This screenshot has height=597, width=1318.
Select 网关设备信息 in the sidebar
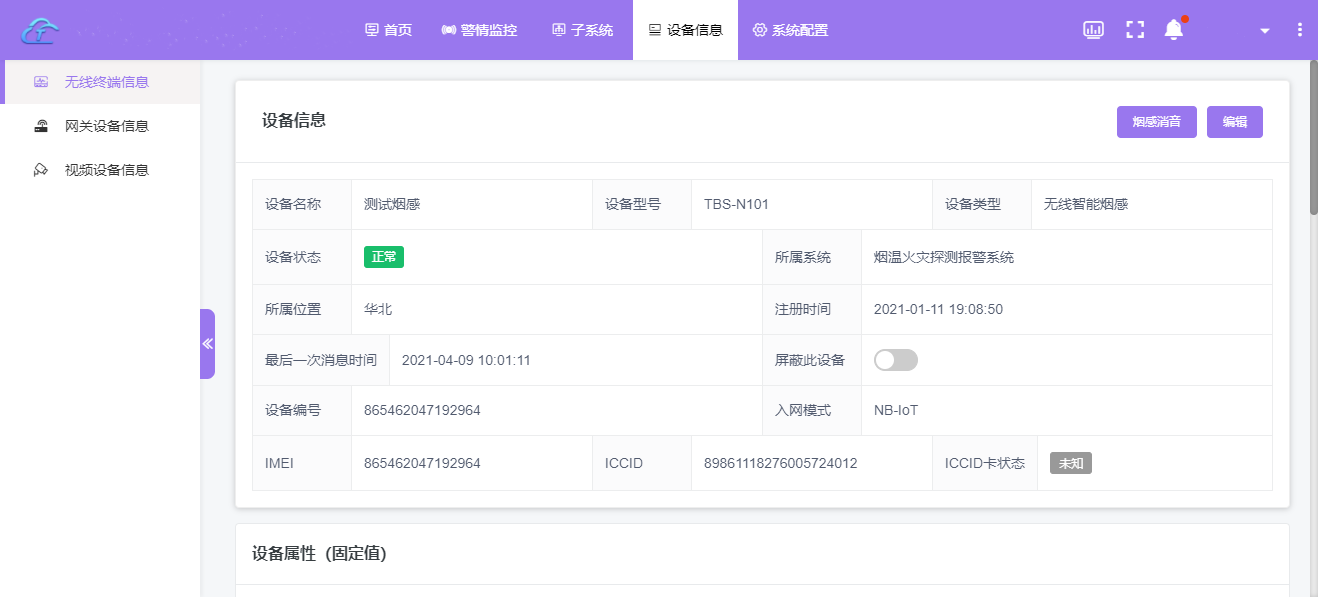pos(106,126)
